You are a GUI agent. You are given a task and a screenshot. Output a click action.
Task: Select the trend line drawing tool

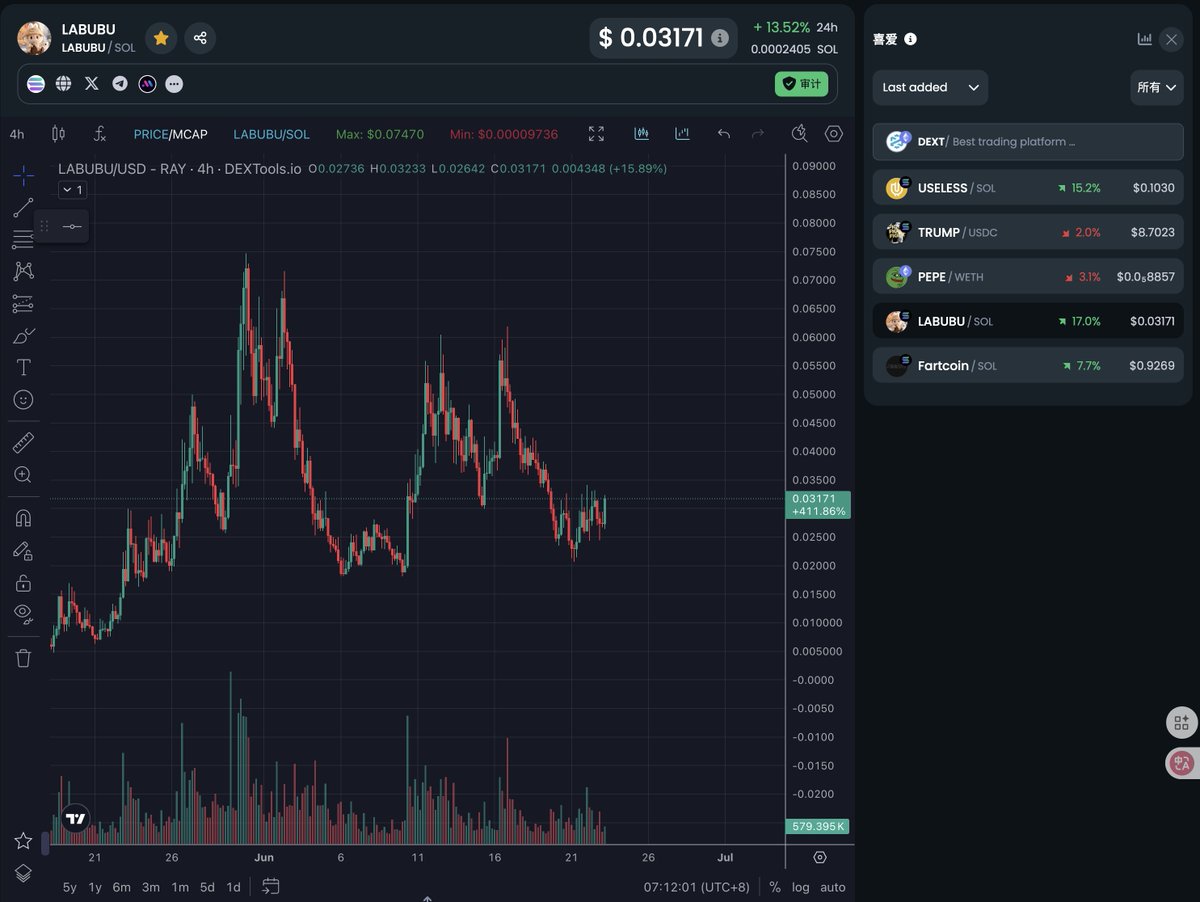[23, 208]
